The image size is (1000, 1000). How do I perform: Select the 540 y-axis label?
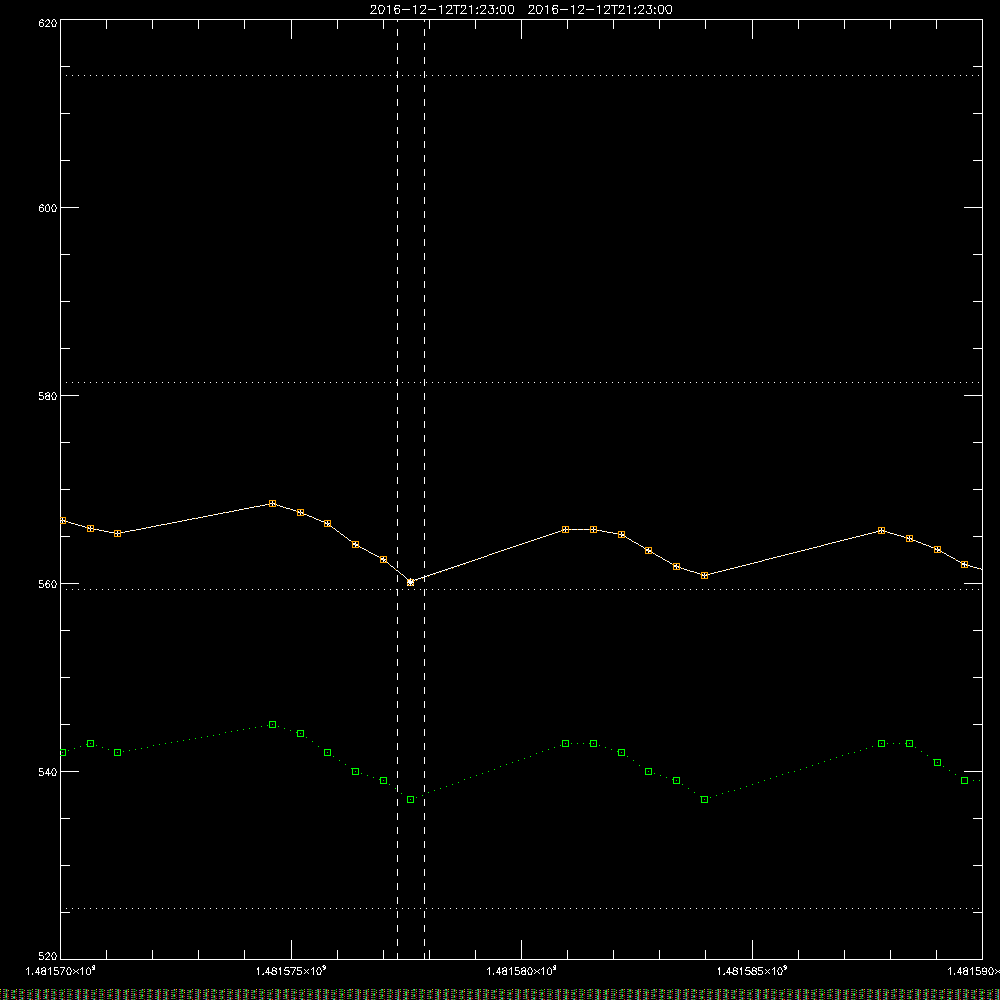(48, 772)
